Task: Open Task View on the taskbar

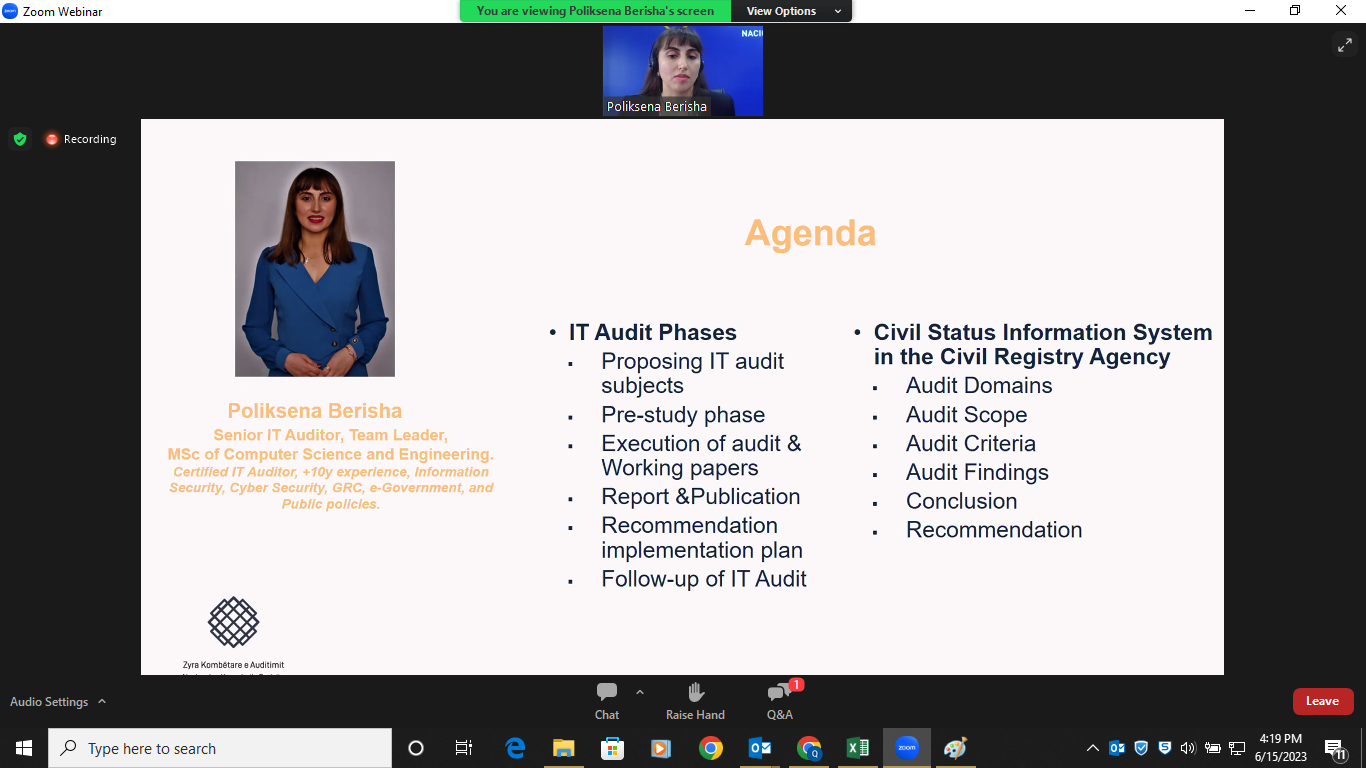Action: click(464, 748)
